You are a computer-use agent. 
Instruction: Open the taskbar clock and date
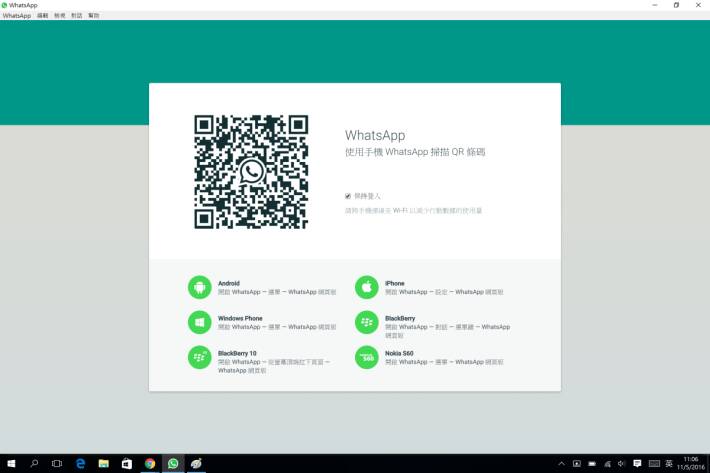point(691,463)
